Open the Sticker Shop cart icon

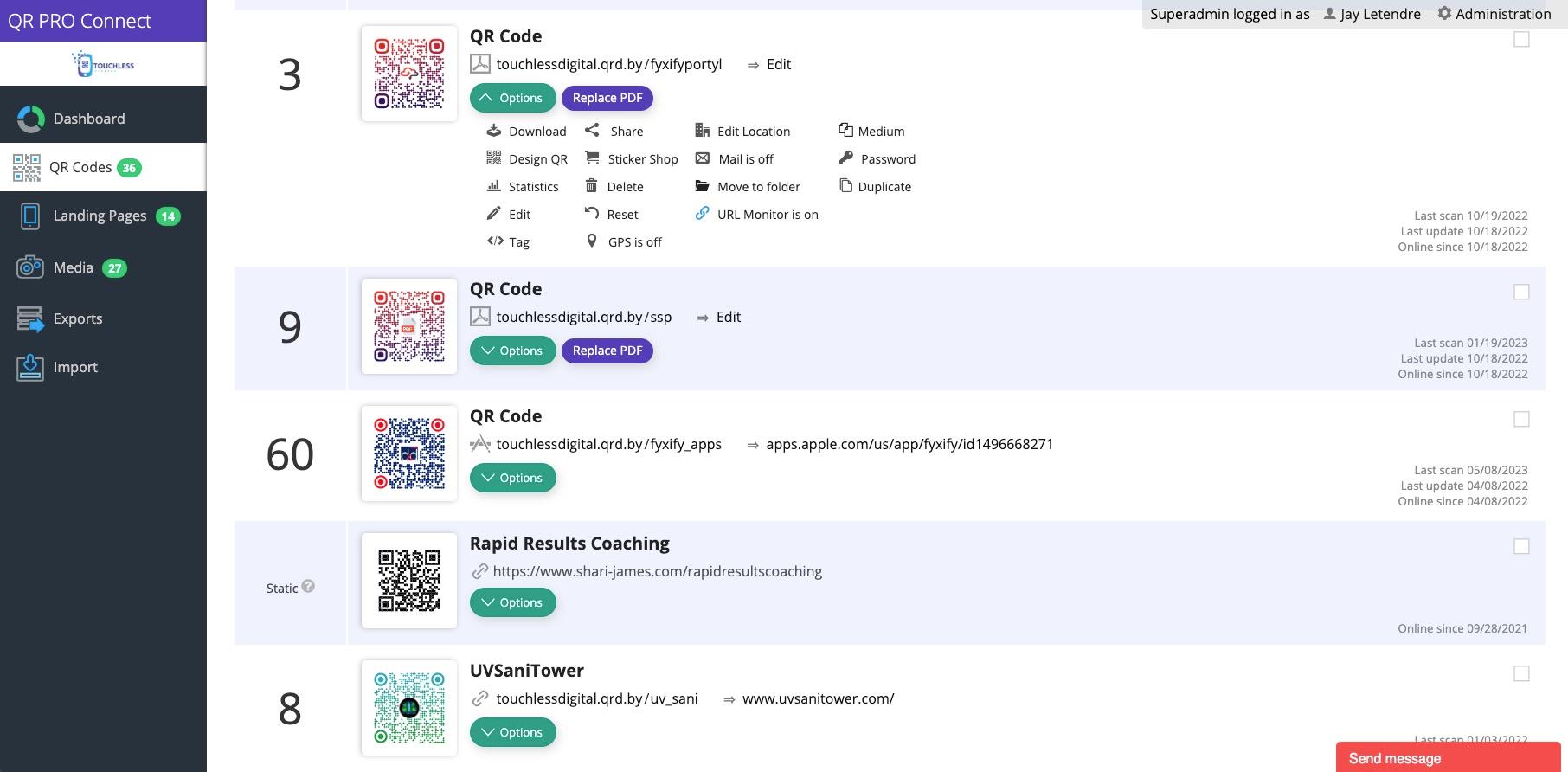point(592,158)
